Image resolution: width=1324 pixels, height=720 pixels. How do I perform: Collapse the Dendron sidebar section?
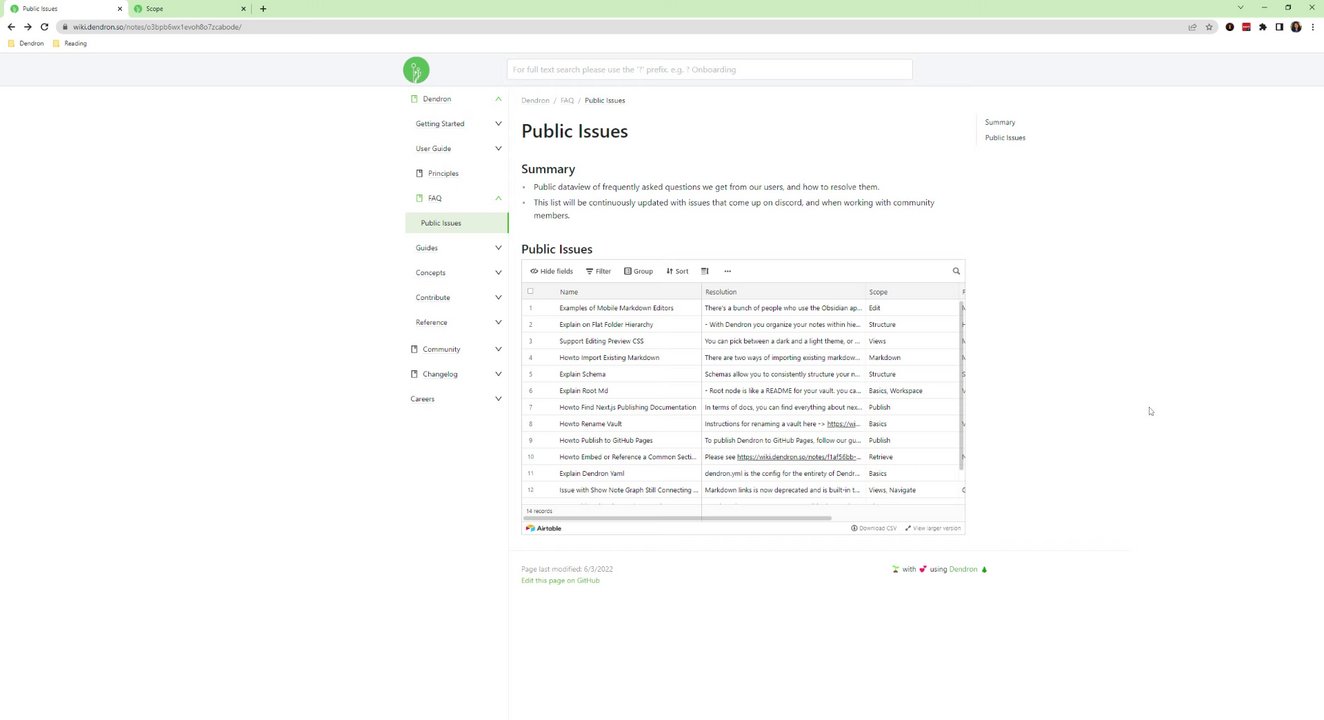pyautogui.click(x=498, y=99)
